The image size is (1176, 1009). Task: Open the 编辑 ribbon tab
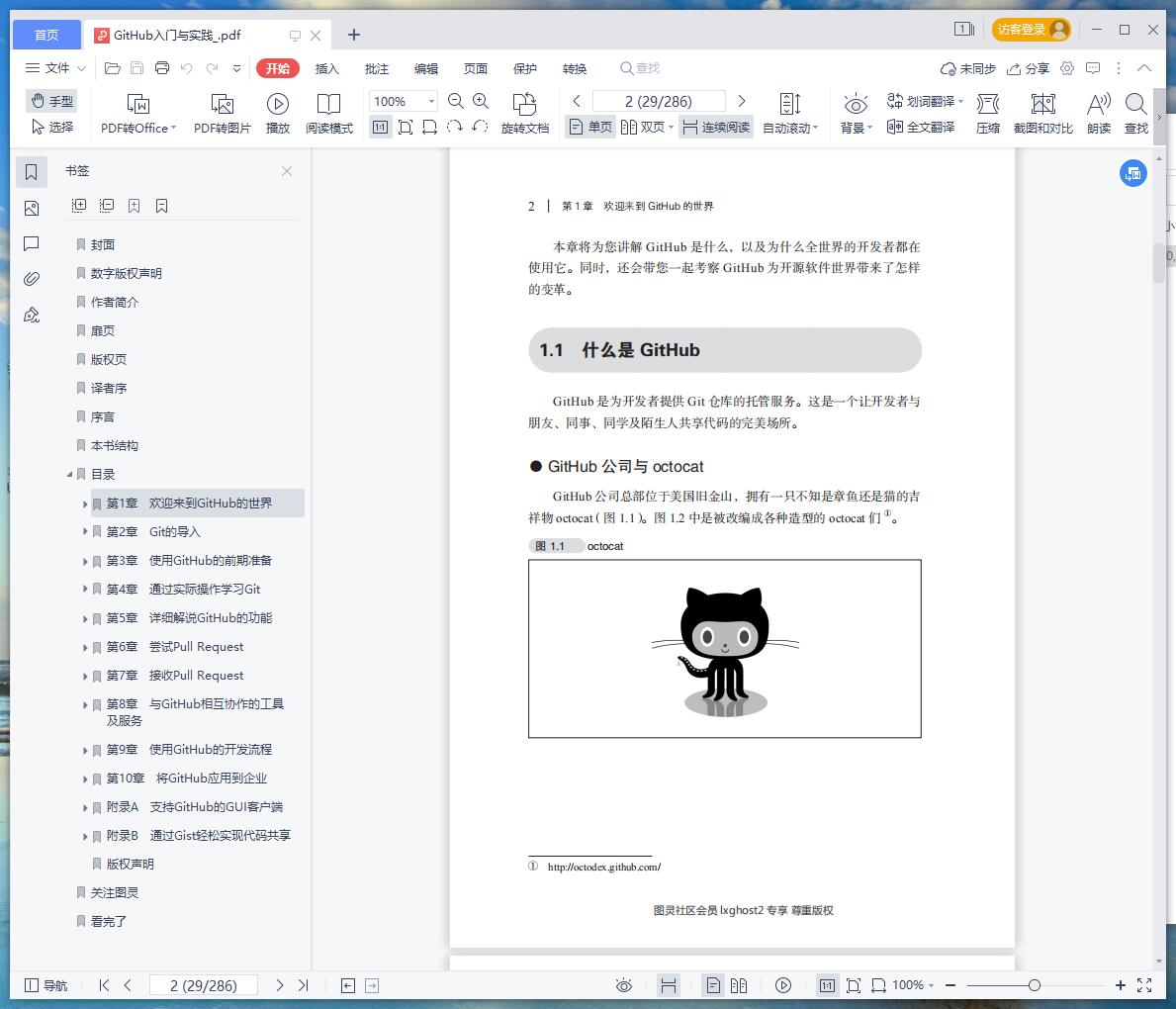[426, 68]
